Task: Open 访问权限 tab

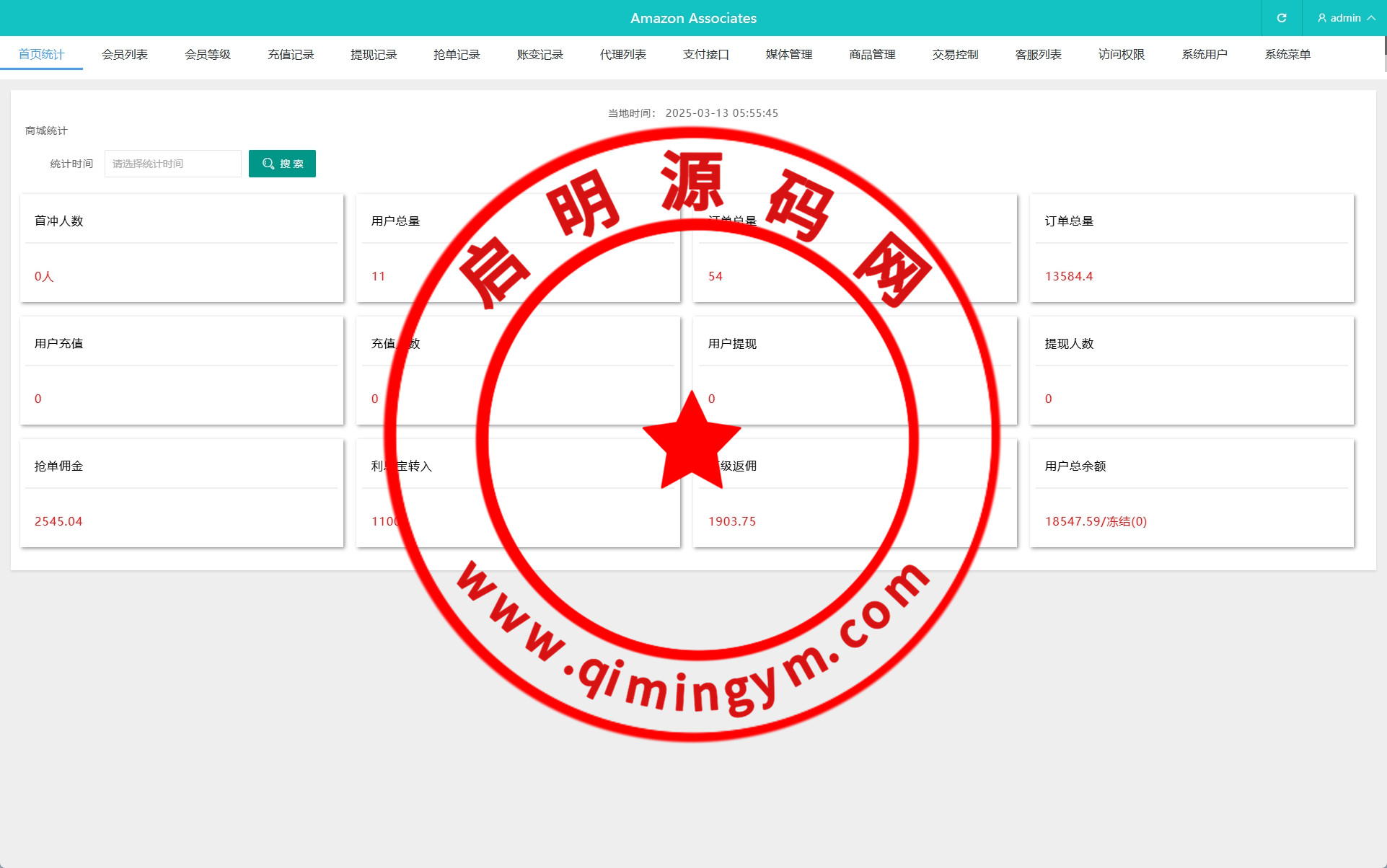Action: click(1121, 55)
